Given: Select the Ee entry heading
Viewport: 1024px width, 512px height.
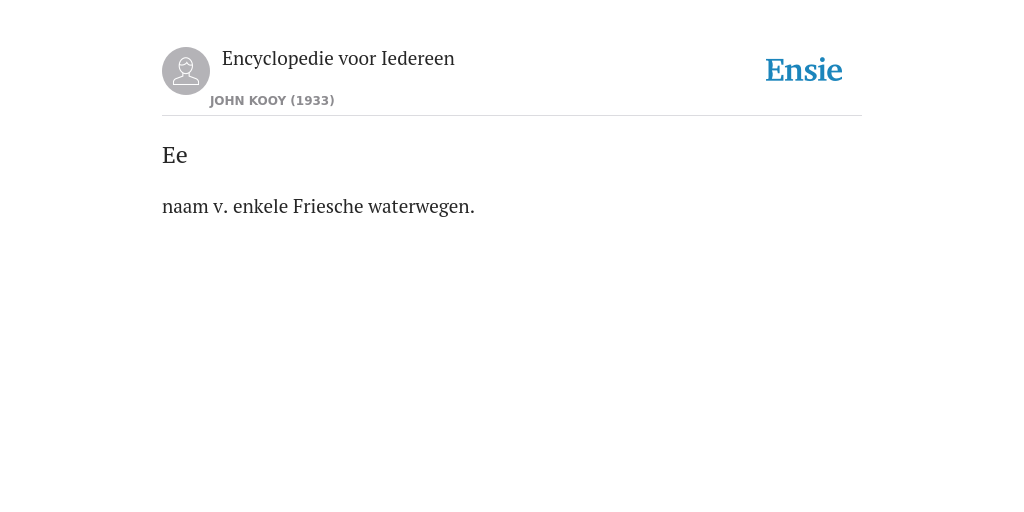Looking at the screenshot, I should point(175,155).
